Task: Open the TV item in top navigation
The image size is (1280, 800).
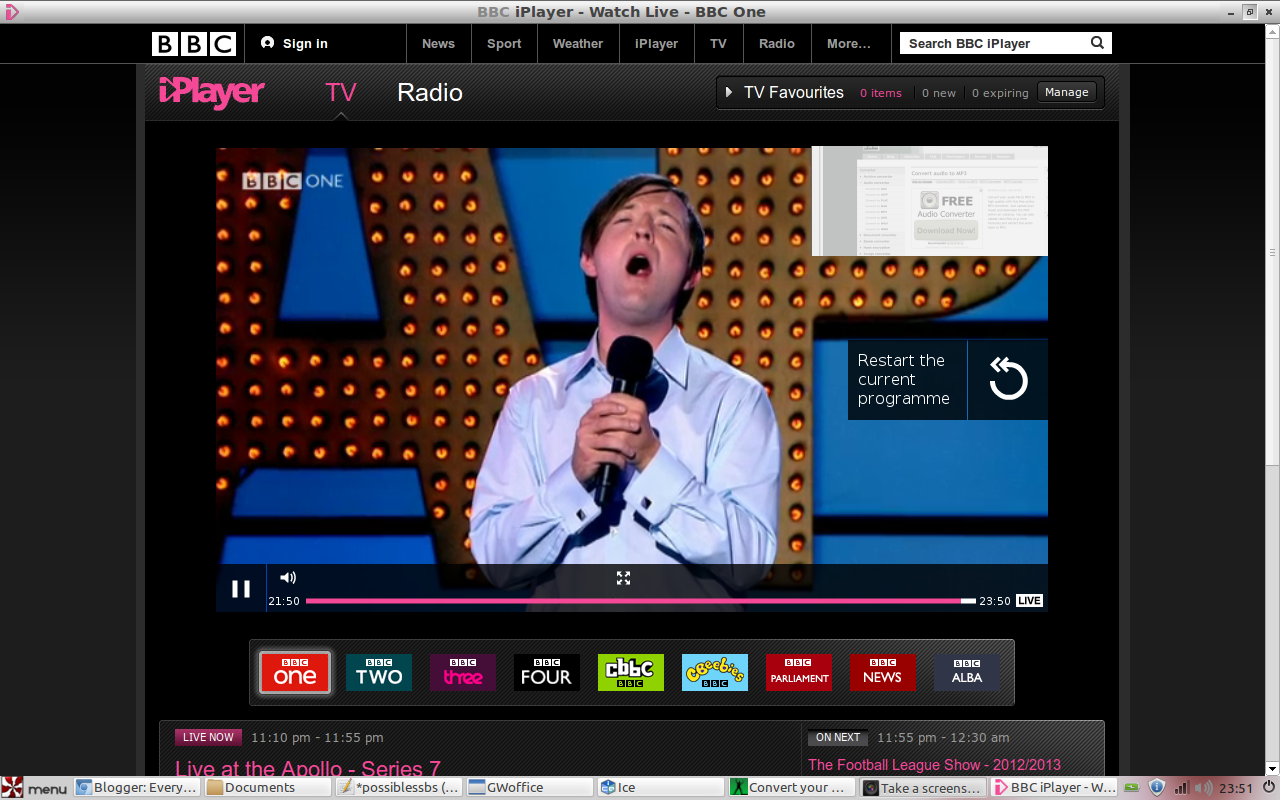Action: point(718,44)
